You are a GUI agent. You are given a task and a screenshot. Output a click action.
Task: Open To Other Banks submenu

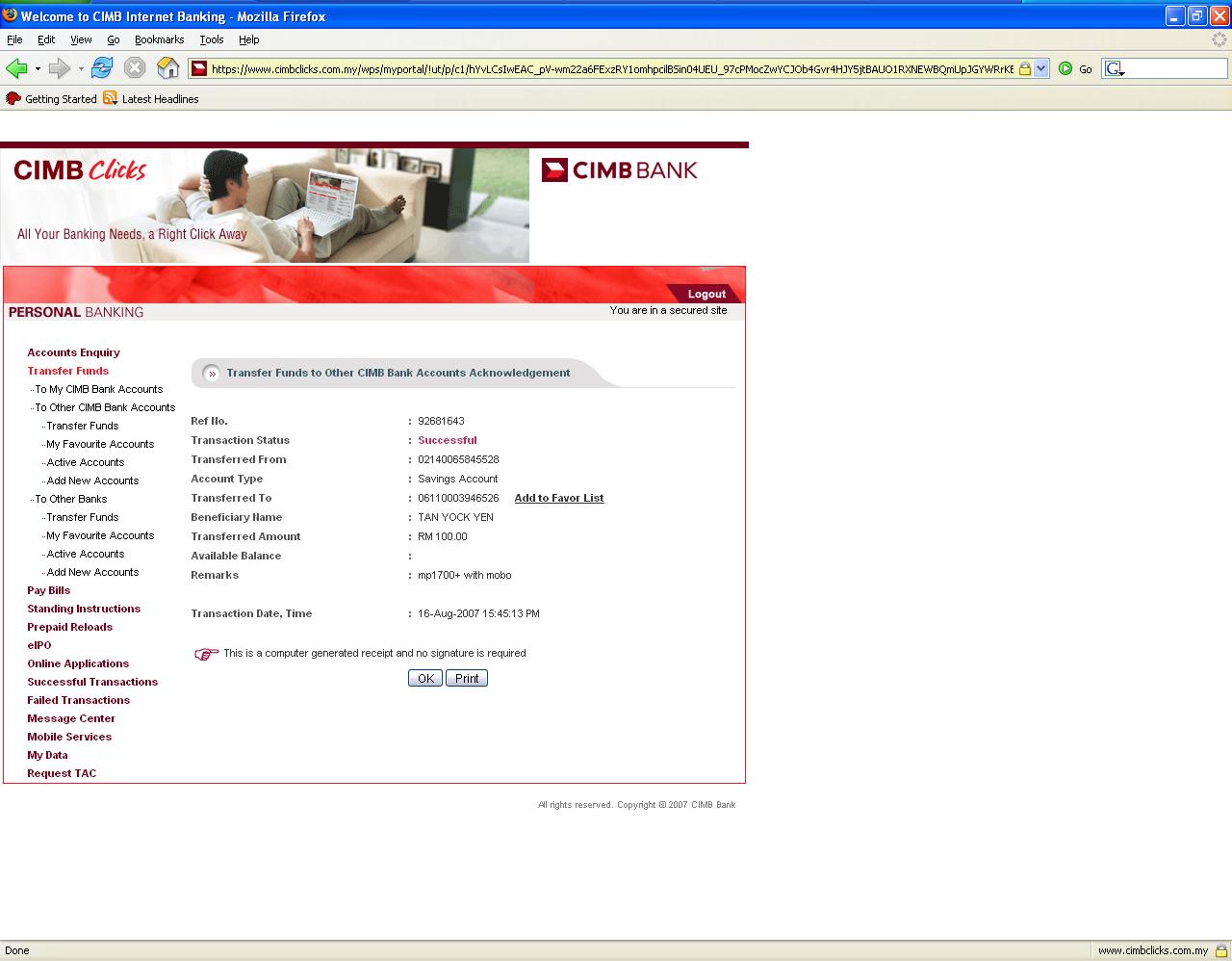pos(71,499)
